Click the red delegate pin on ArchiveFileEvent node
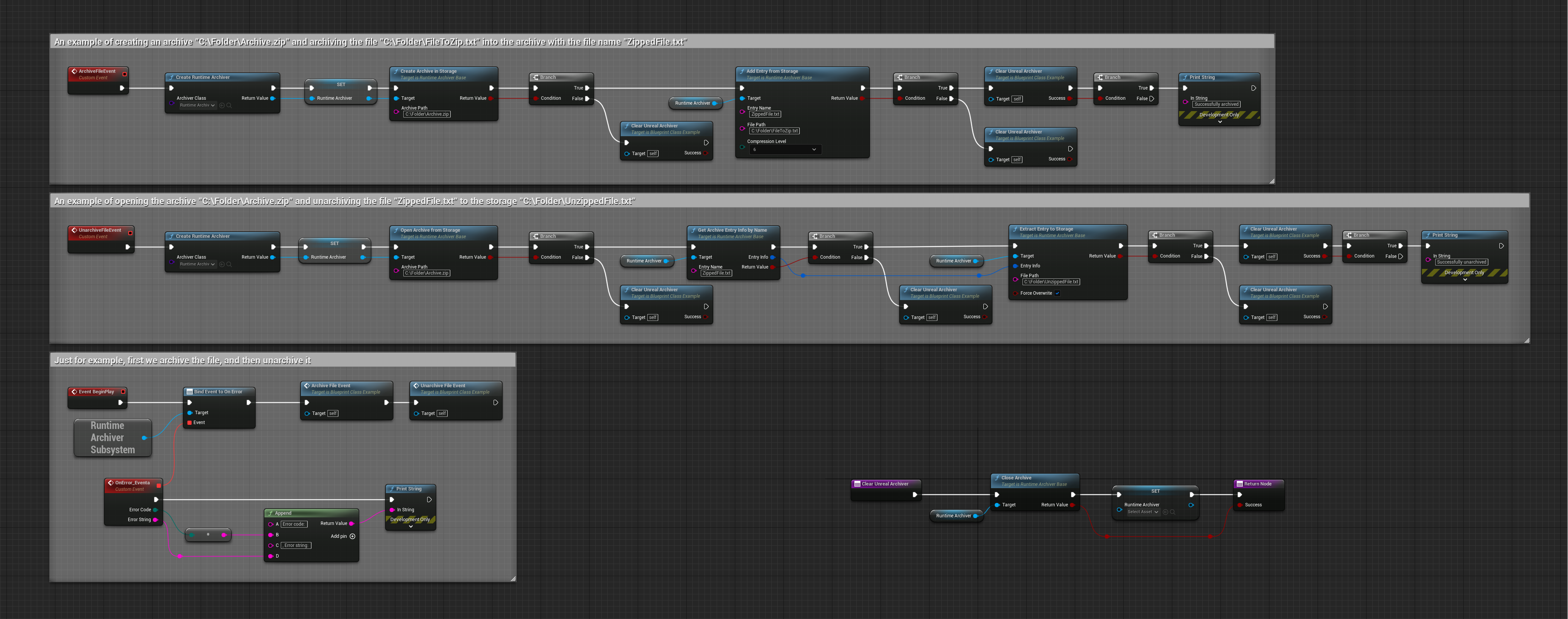The height and width of the screenshot is (619, 1568). click(124, 74)
